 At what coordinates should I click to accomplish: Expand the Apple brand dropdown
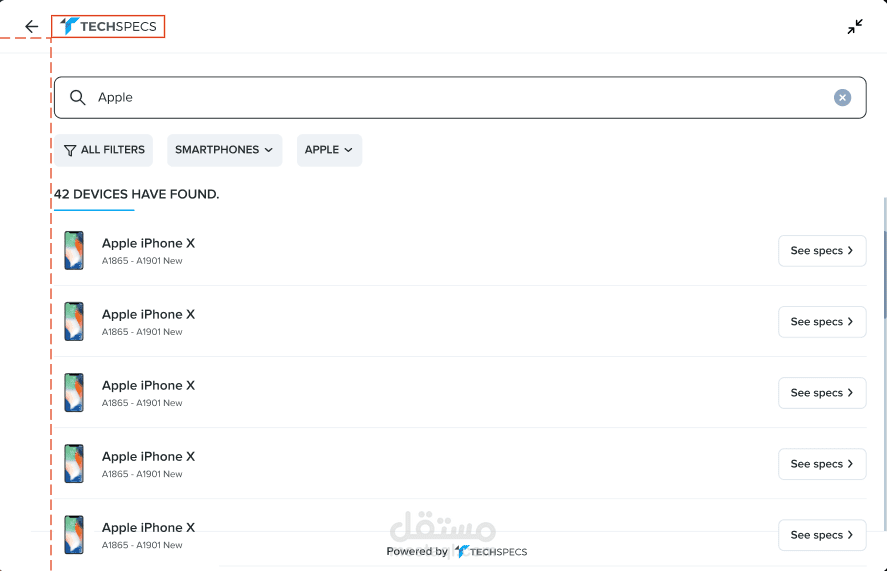[x=329, y=150]
